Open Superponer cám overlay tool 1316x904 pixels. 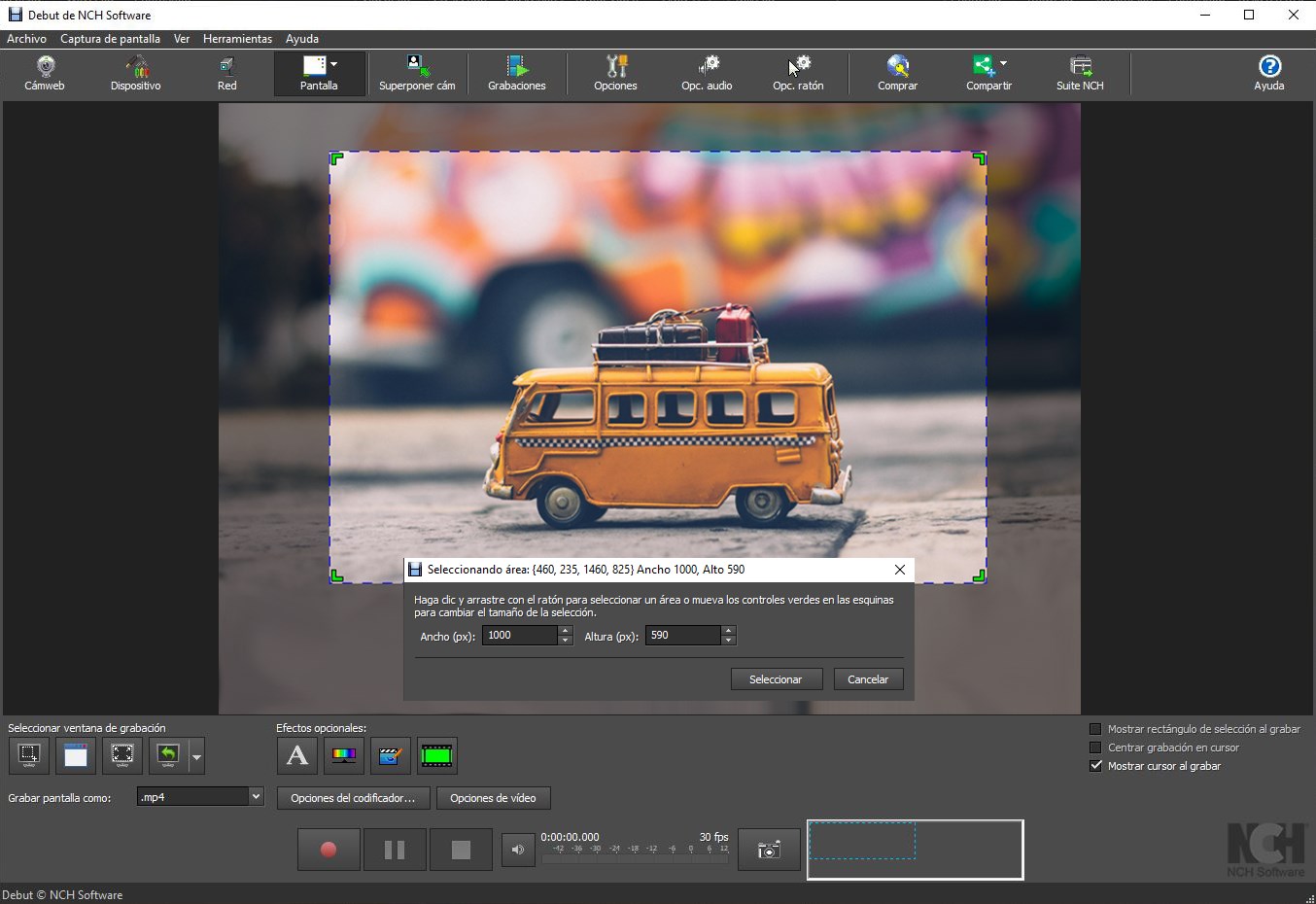[417, 74]
